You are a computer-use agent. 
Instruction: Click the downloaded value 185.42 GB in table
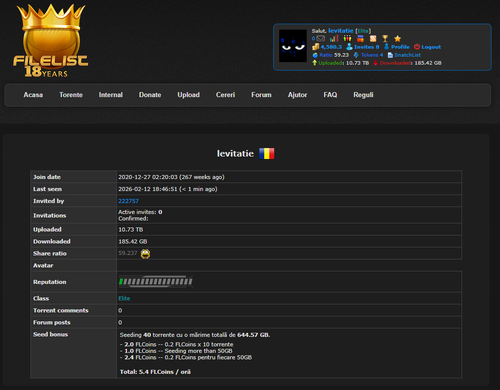tap(133, 242)
